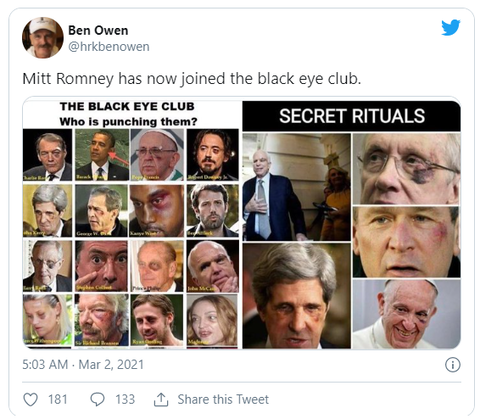Click the Ben Owen display name
The width and height of the screenshot is (480, 419).
(x=98, y=30)
